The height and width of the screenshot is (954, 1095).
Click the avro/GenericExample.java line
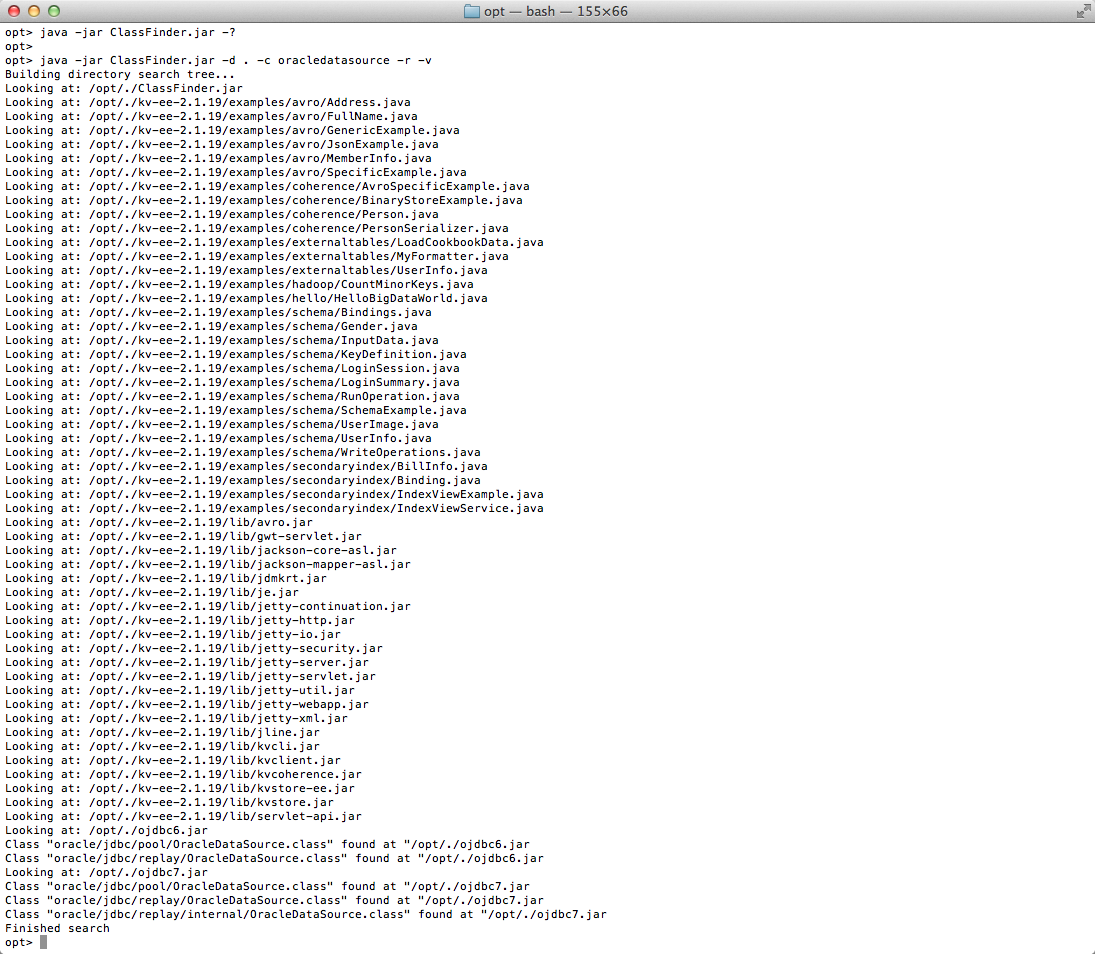232,131
